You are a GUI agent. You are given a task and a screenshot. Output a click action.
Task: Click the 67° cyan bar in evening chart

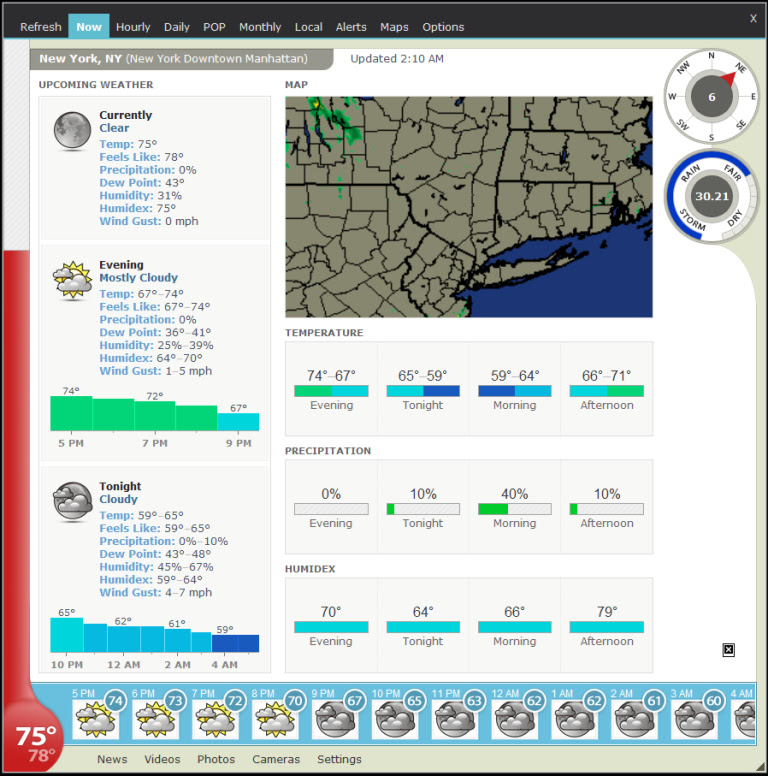point(238,422)
